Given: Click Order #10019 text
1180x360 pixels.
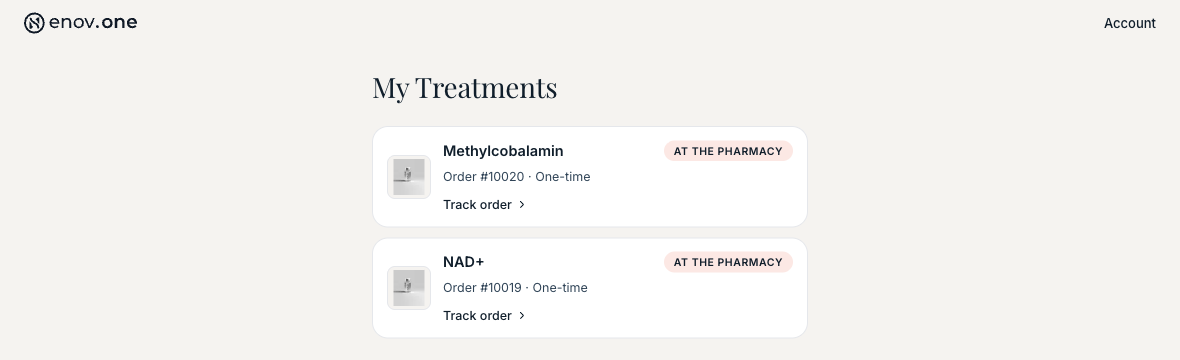Looking at the screenshot, I should pyautogui.click(x=482, y=288).
